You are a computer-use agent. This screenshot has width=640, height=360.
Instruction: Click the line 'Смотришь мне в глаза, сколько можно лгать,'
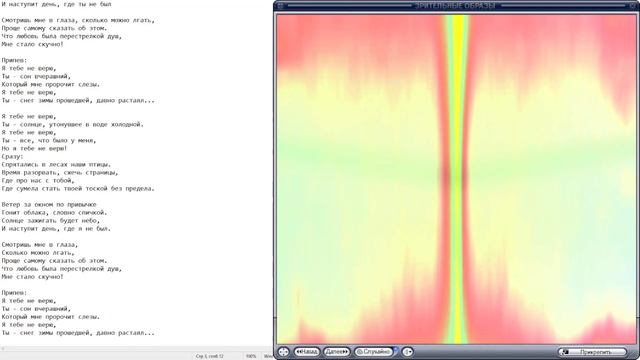[78, 20]
